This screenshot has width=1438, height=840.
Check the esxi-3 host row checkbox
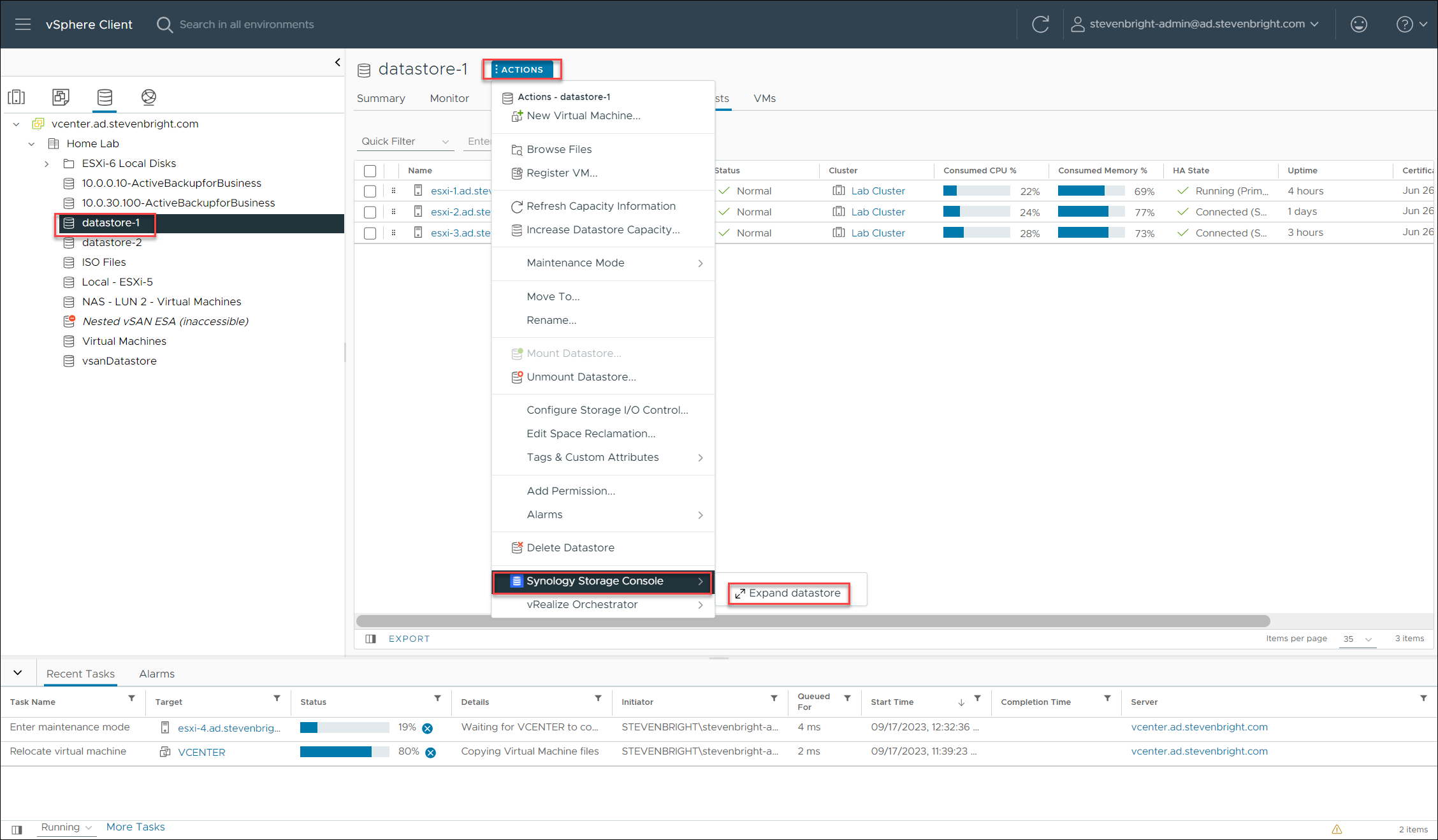[x=370, y=233]
